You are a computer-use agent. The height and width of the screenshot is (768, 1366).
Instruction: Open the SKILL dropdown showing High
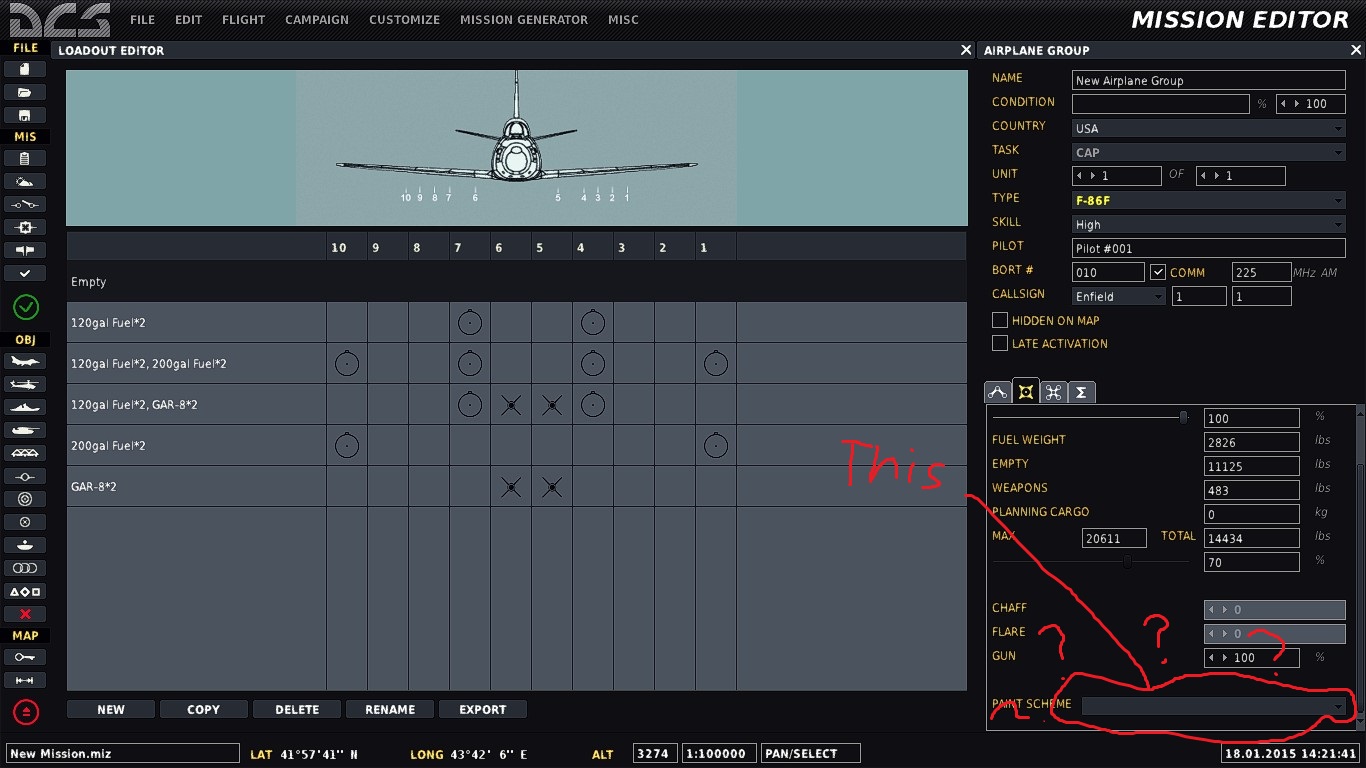coord(1209,224)
